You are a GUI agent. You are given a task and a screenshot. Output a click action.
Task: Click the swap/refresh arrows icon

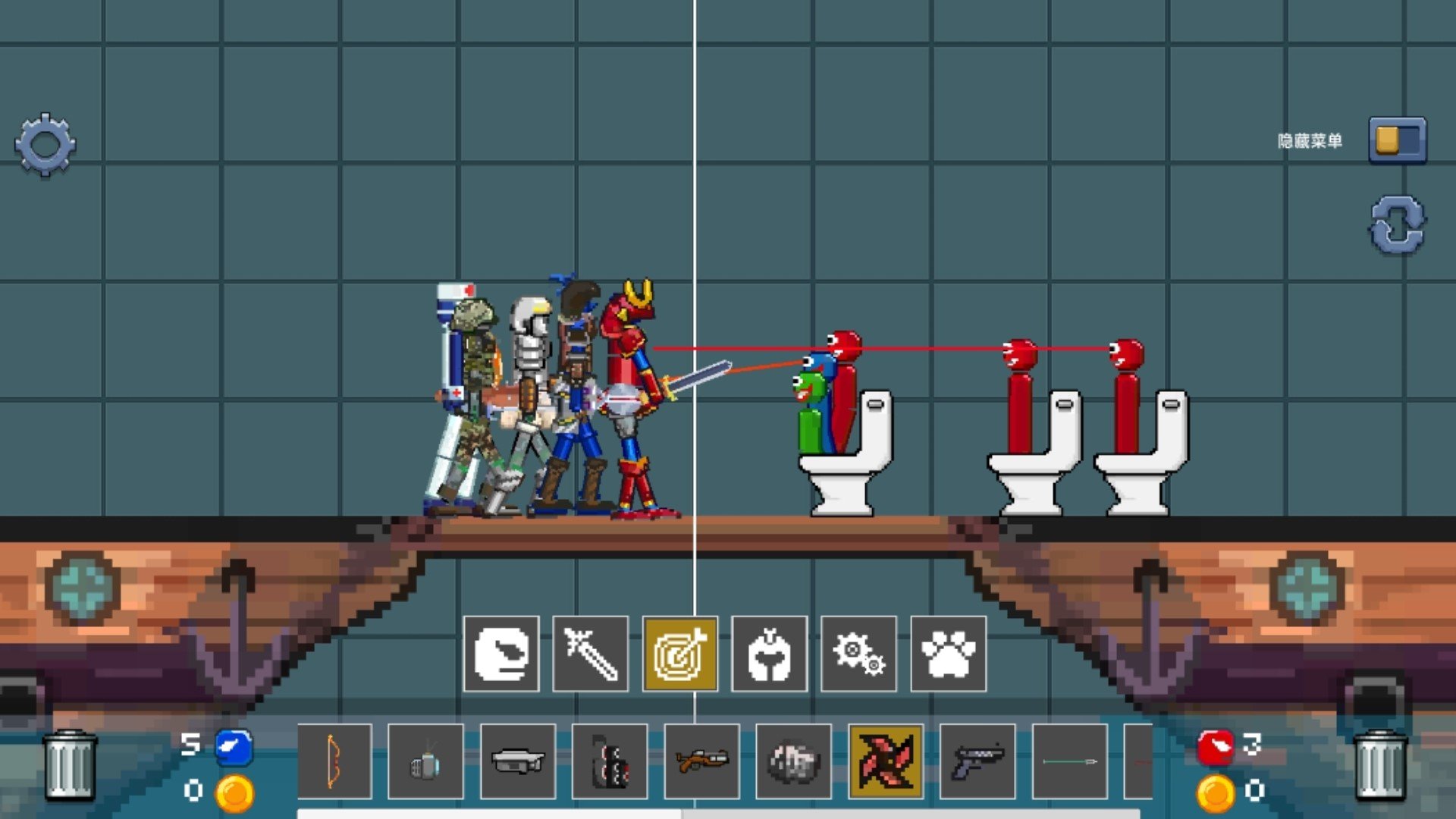1397,226
